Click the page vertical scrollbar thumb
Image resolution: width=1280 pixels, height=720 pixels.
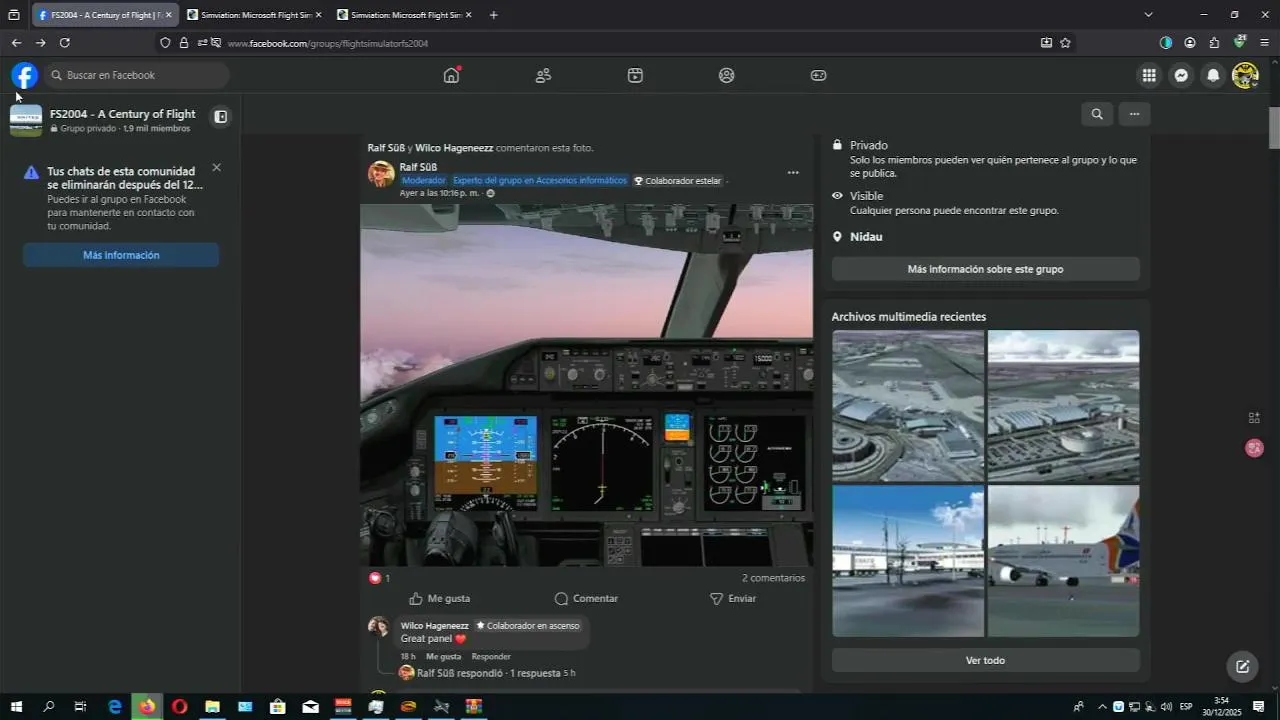pyautogui.click(x=1274, y=128)
